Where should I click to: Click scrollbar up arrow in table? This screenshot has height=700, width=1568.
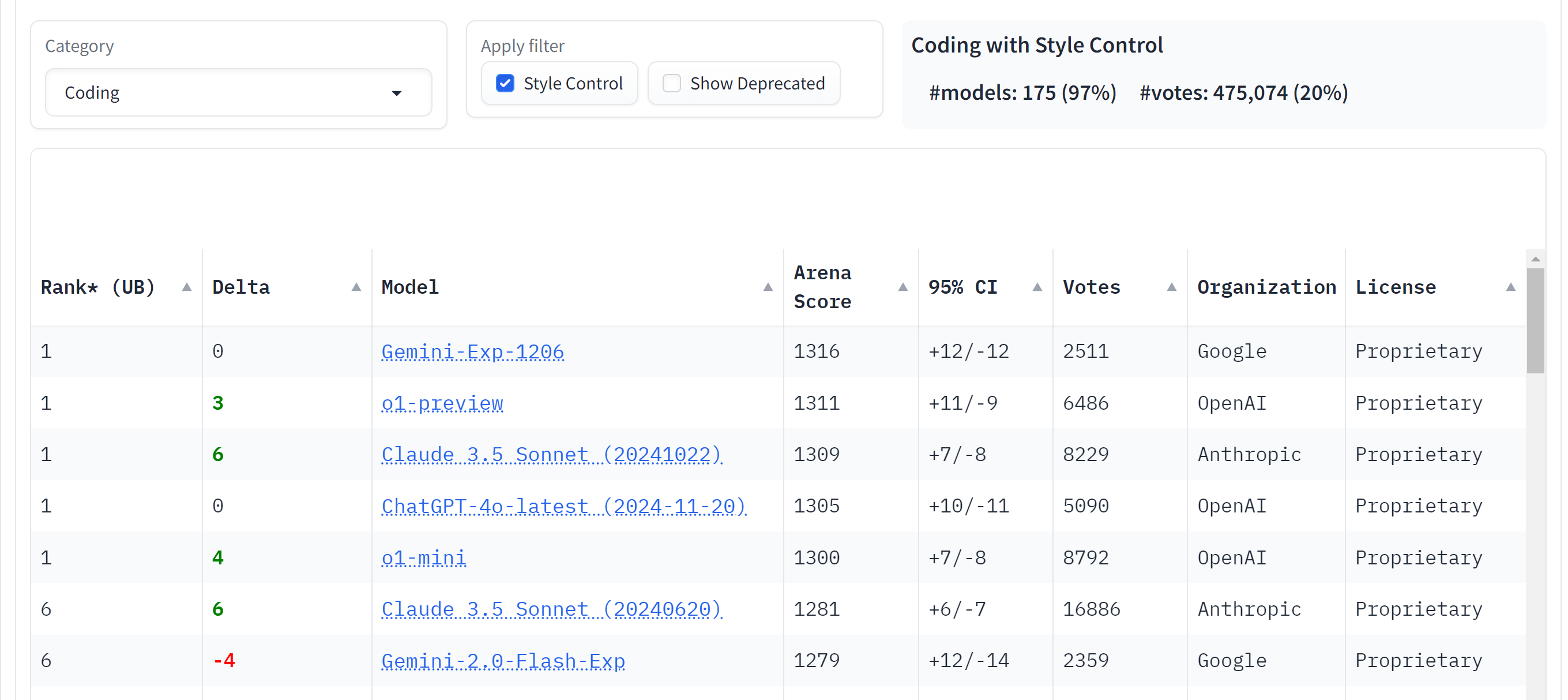click(1535, 259)
